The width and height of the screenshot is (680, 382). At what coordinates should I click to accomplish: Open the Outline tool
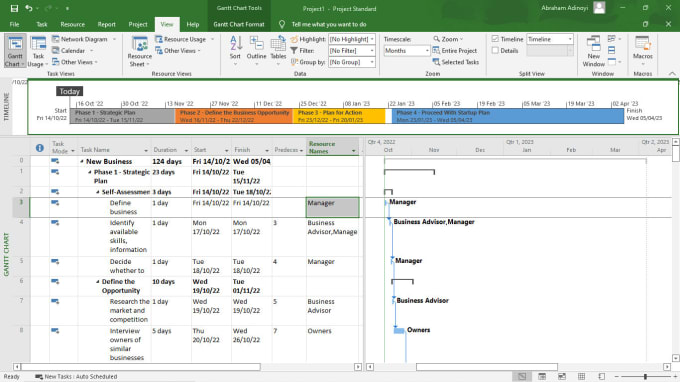256,51
